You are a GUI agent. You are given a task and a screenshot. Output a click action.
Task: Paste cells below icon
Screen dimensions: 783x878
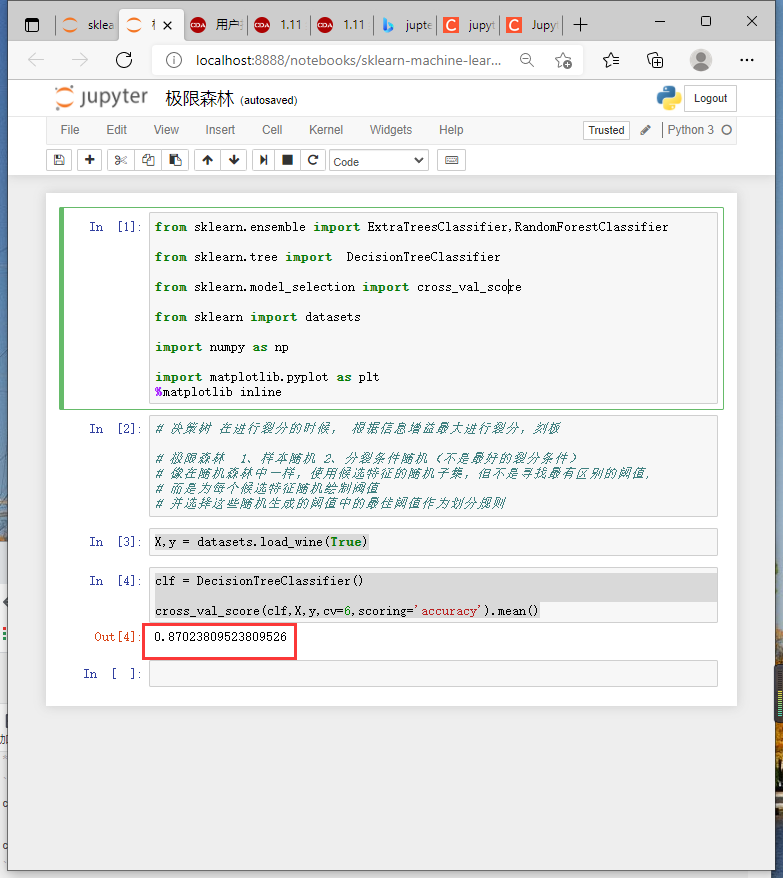(x=175, y=160)
